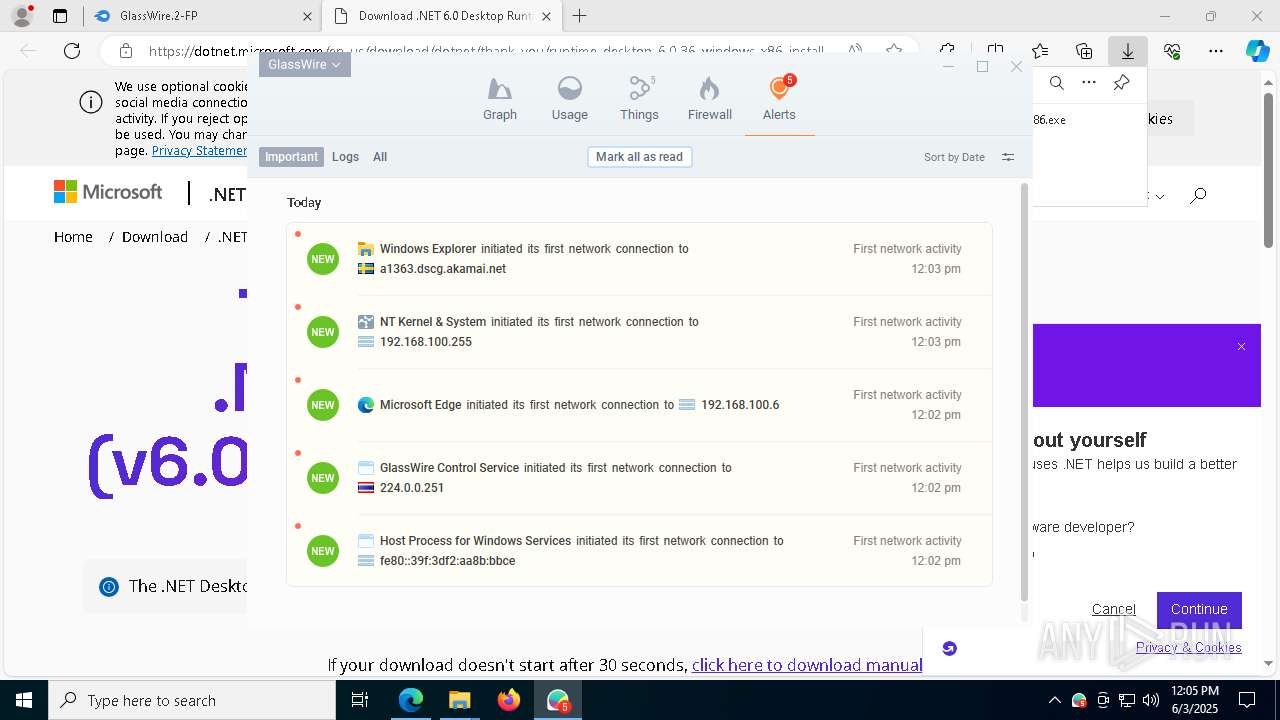Click Download breadcrumb link
This screenshot has height=720, width=1280.
155,237
